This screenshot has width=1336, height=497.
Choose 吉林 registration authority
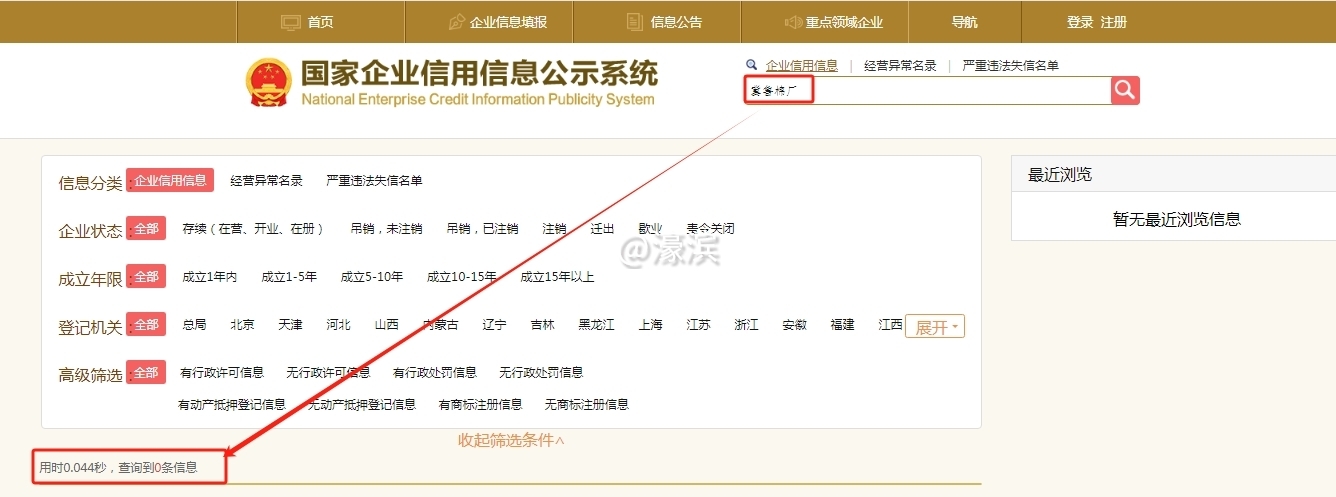(542, 325)
